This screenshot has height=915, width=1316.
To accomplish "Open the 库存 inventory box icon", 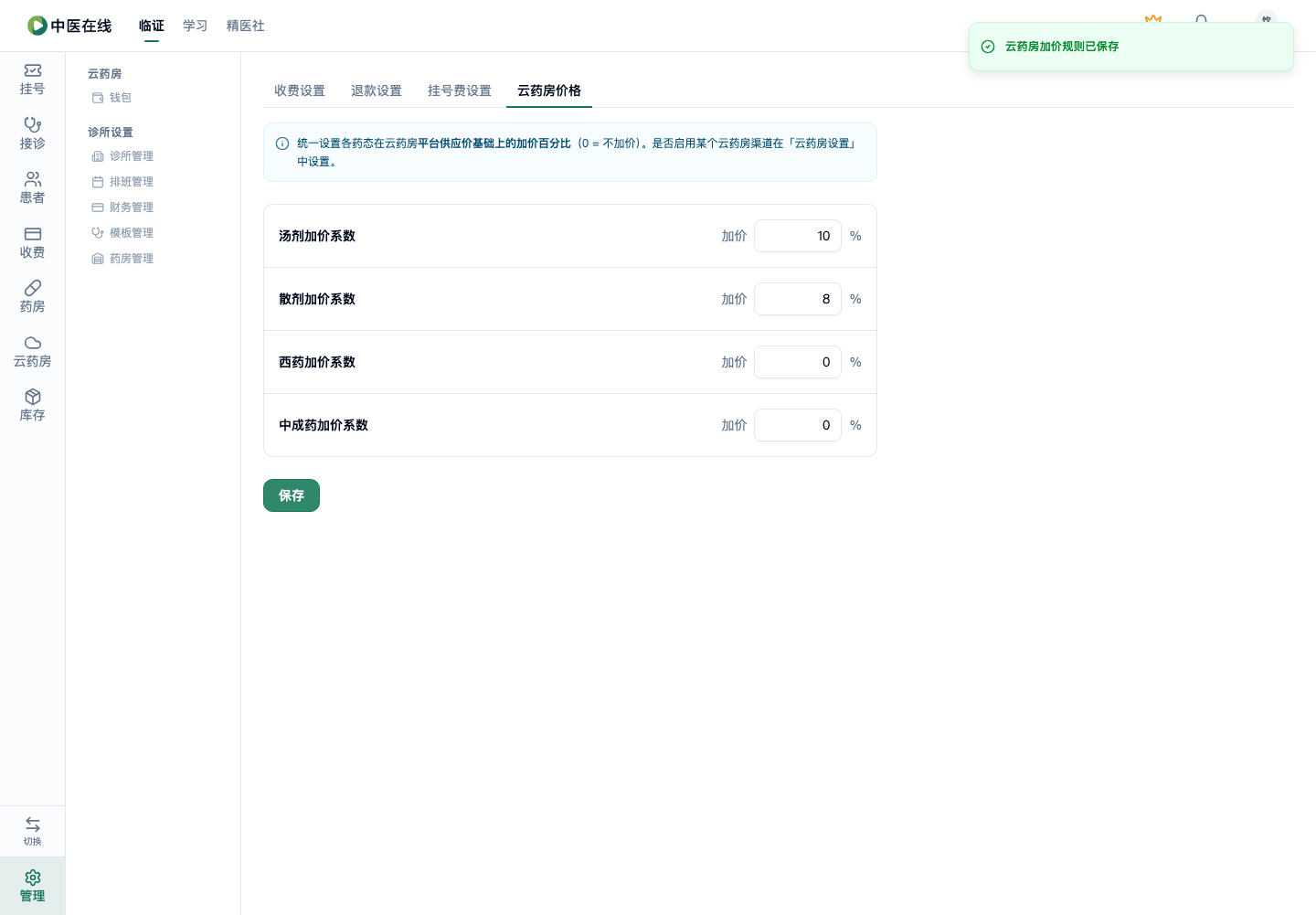I will [x=32, y=405].
